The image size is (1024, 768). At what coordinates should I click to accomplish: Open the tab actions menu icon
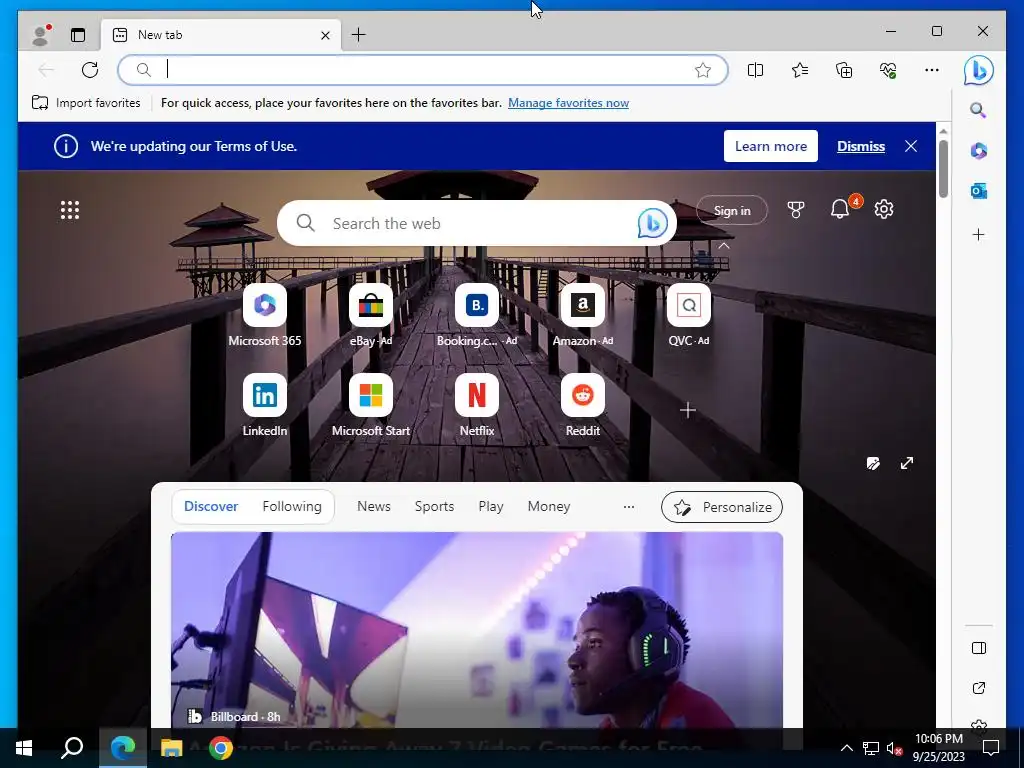[78, 35]
